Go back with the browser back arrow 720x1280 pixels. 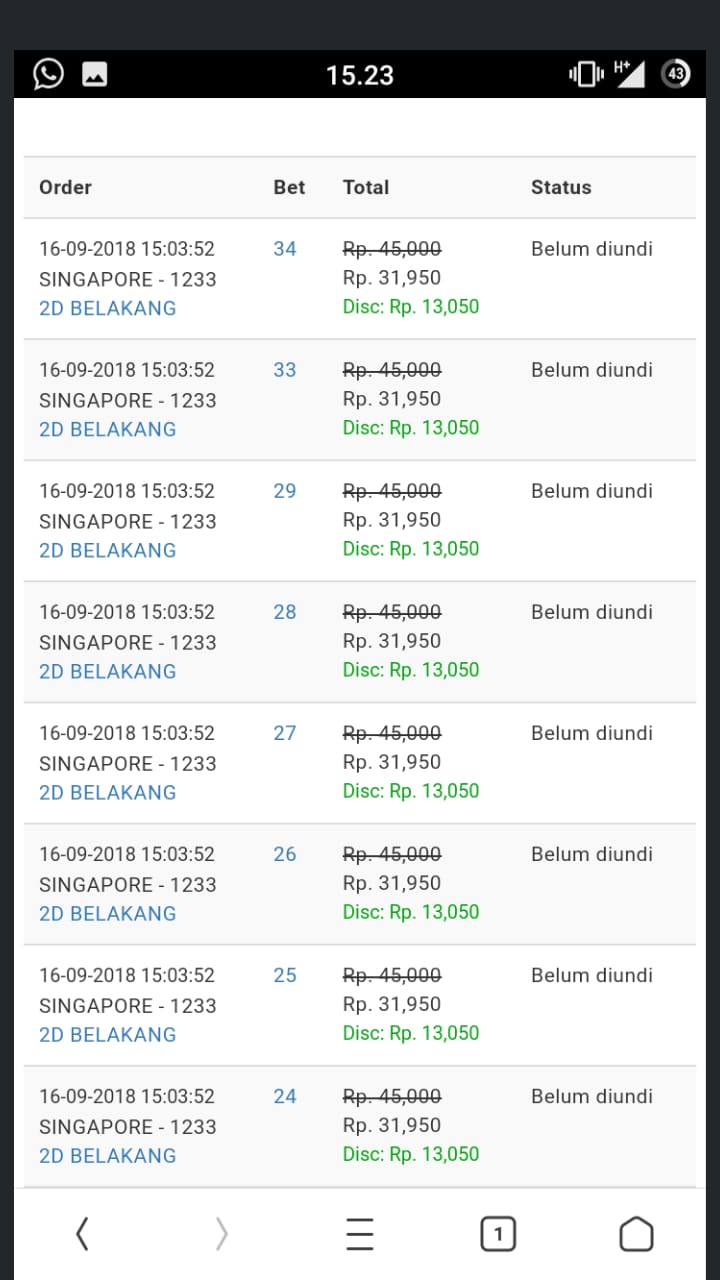(83, 1234)
